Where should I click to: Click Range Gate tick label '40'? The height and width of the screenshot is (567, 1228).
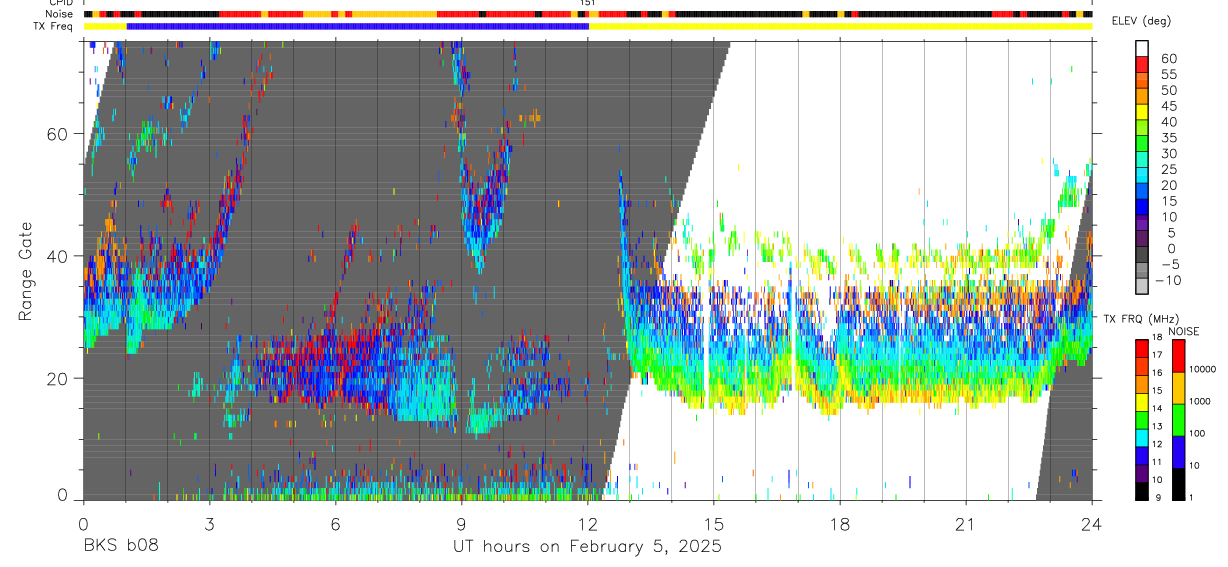59,256
